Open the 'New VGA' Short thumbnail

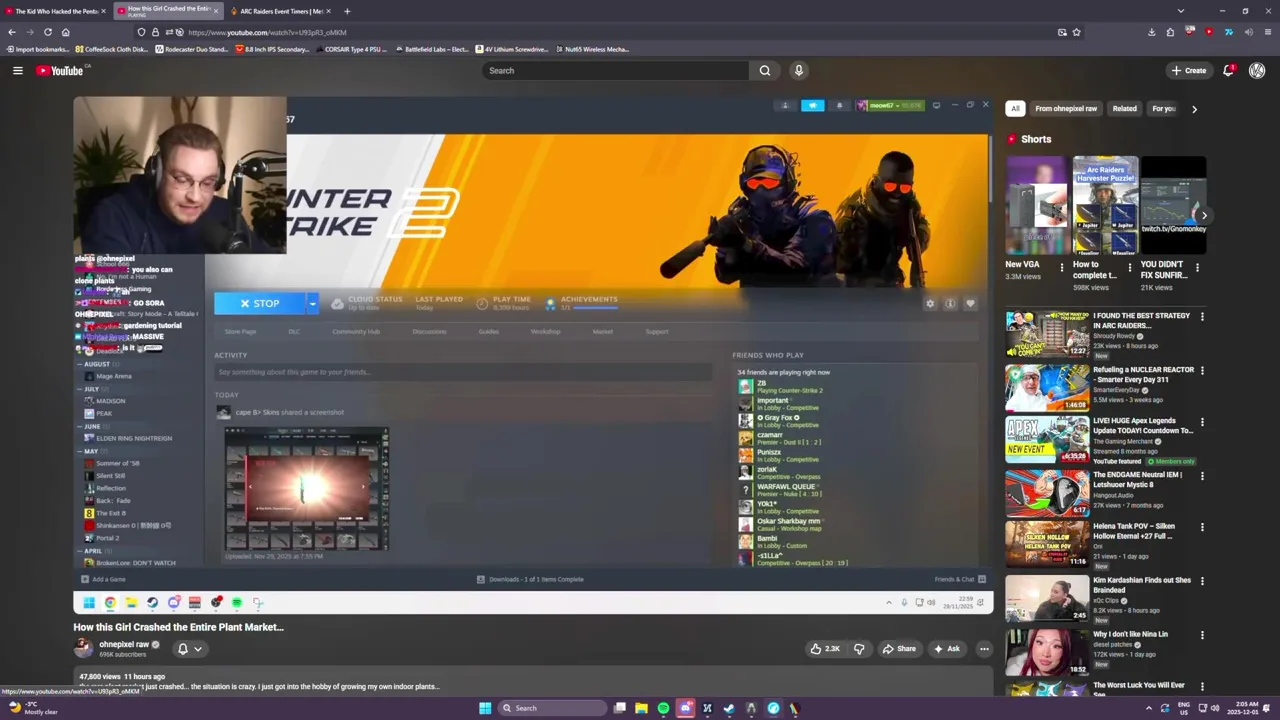click(1037, 205)
